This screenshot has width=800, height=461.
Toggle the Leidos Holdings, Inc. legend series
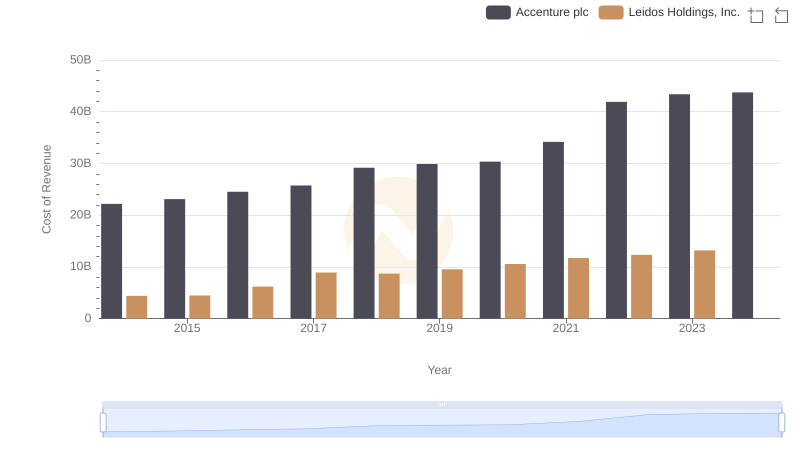[669, 12]
